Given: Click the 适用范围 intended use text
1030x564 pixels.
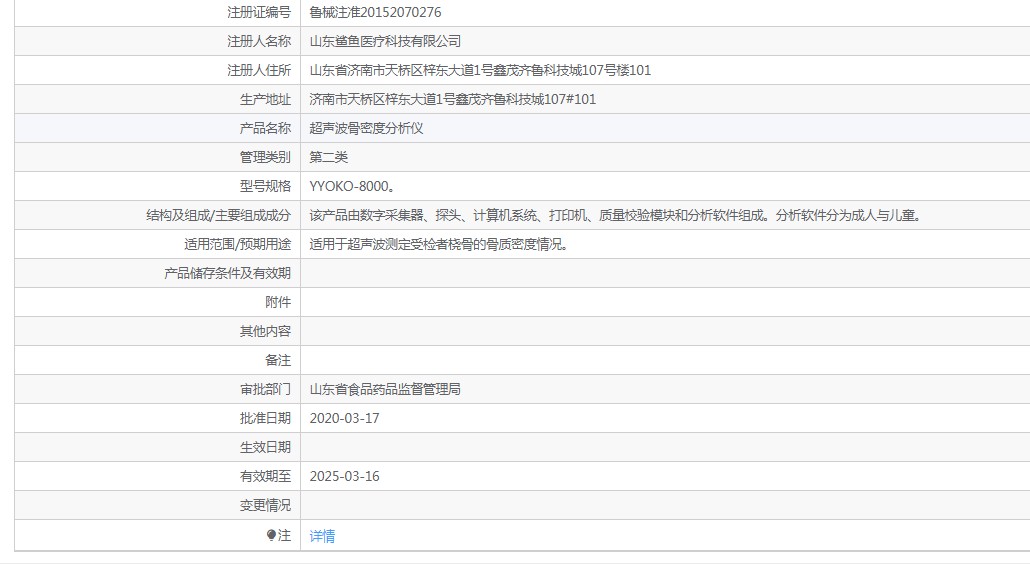Looking at the screenshot, I should point(439,244).
